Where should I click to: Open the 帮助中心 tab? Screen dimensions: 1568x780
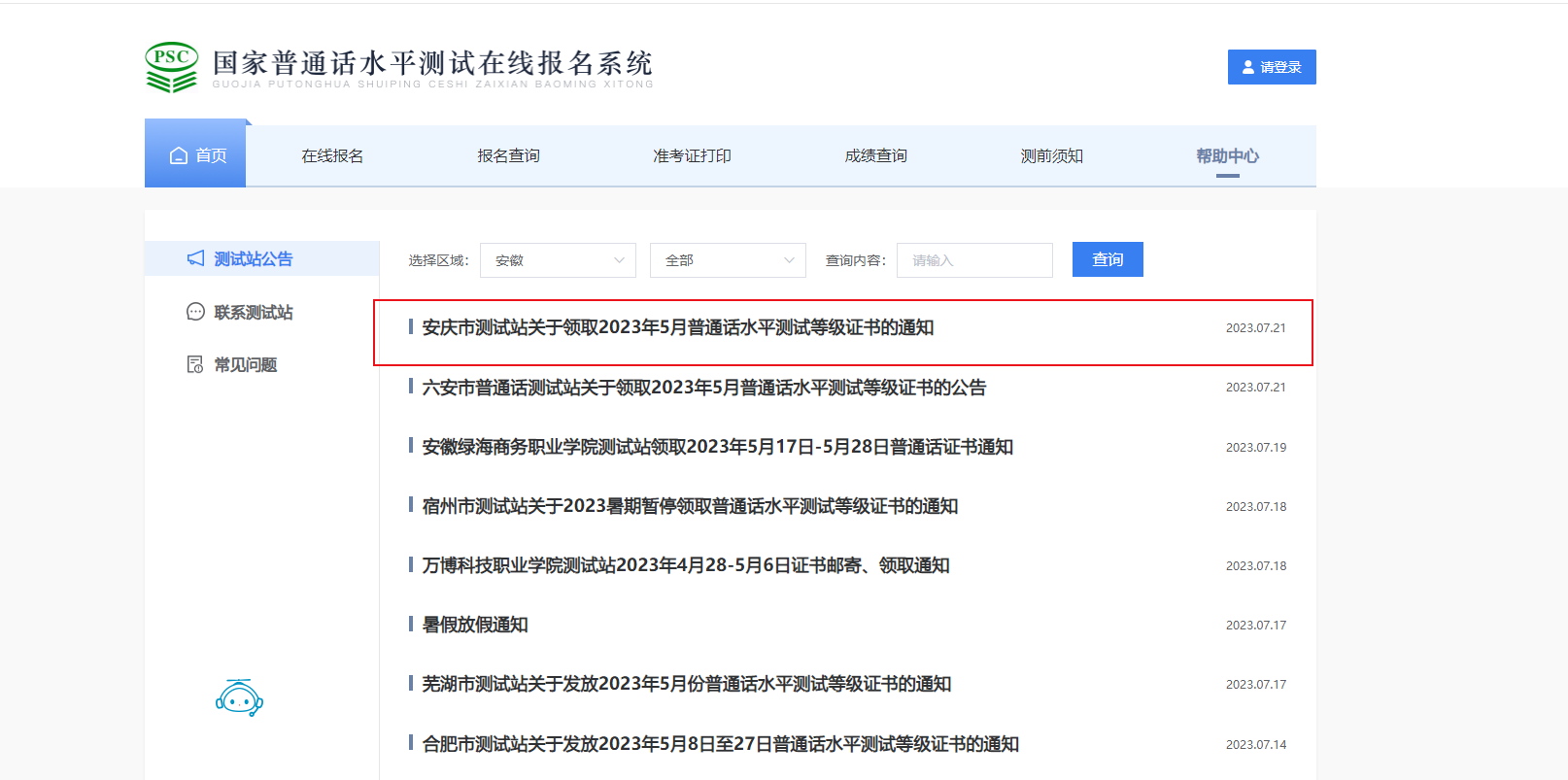pos(1227,155)
